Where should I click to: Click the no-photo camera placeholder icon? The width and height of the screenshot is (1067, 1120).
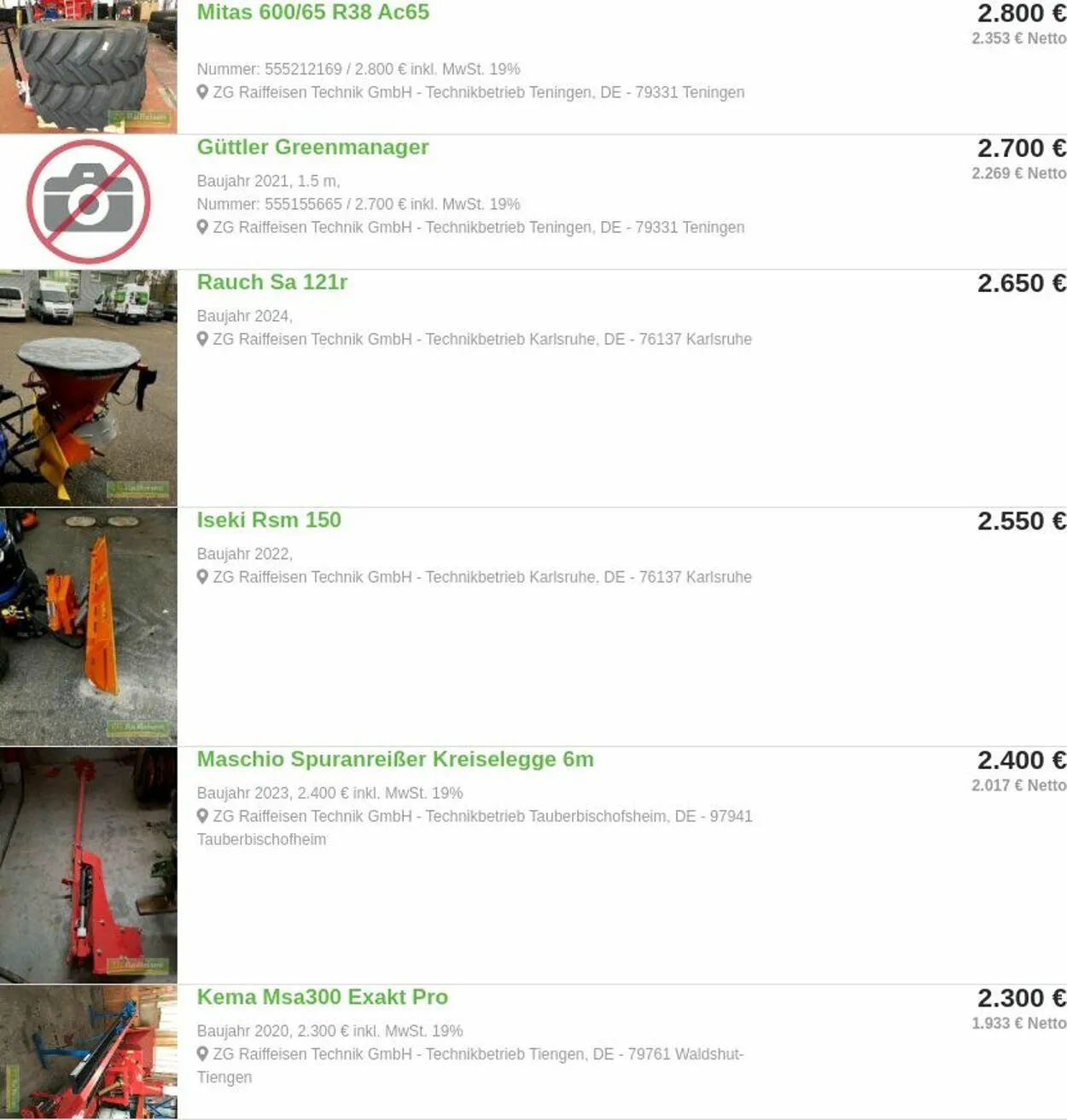(x=88, y=202)
